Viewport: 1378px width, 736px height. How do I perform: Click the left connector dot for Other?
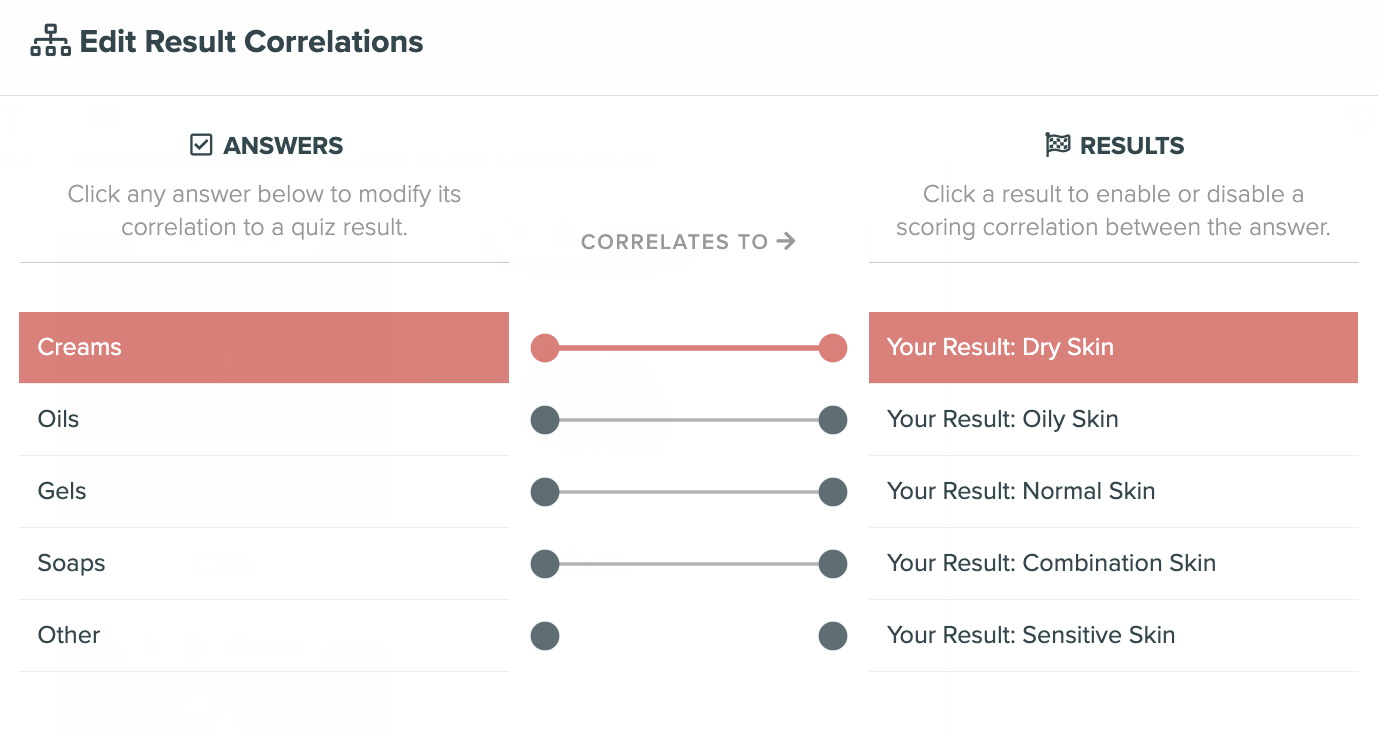[545, 636]
